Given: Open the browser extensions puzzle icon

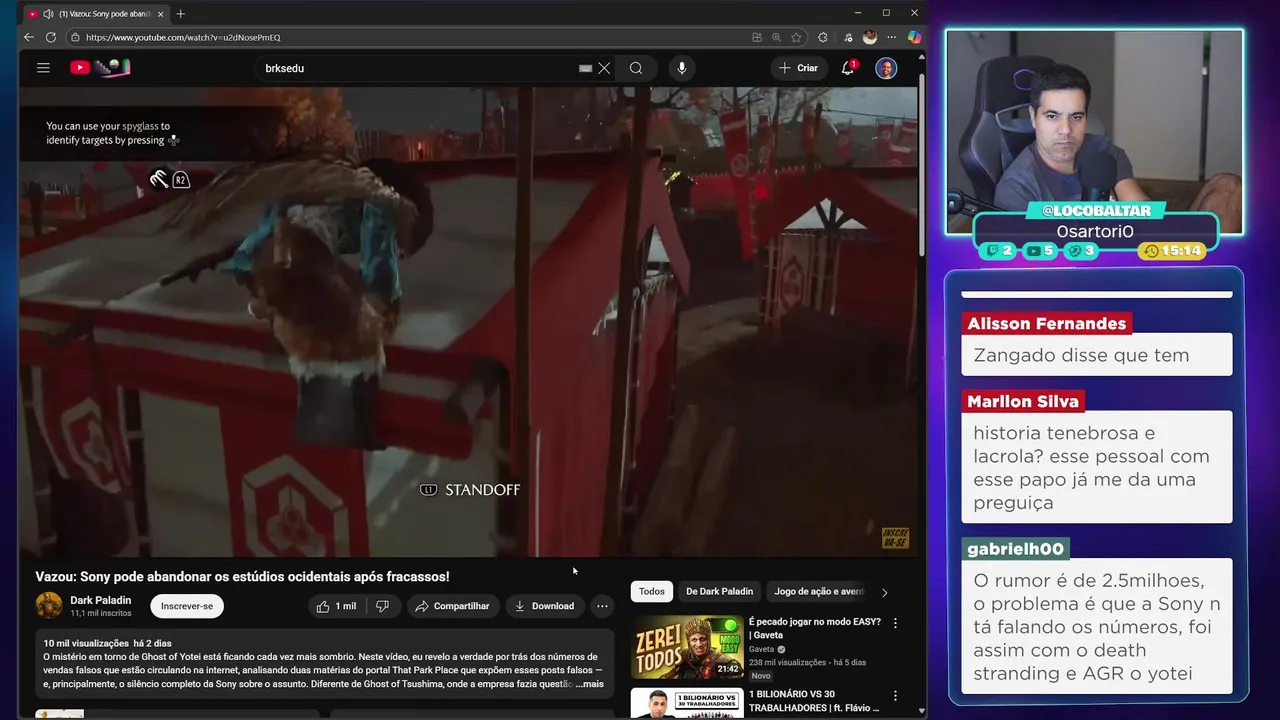Looking at the screenshot, I should coord(823,37).
